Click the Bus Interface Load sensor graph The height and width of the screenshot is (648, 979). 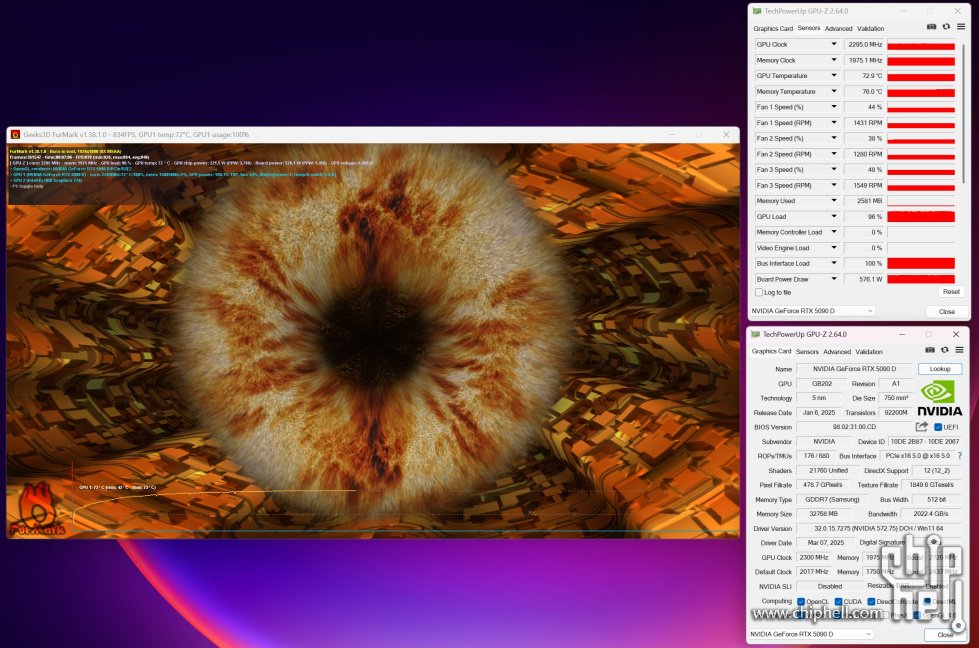pos(921,263)
